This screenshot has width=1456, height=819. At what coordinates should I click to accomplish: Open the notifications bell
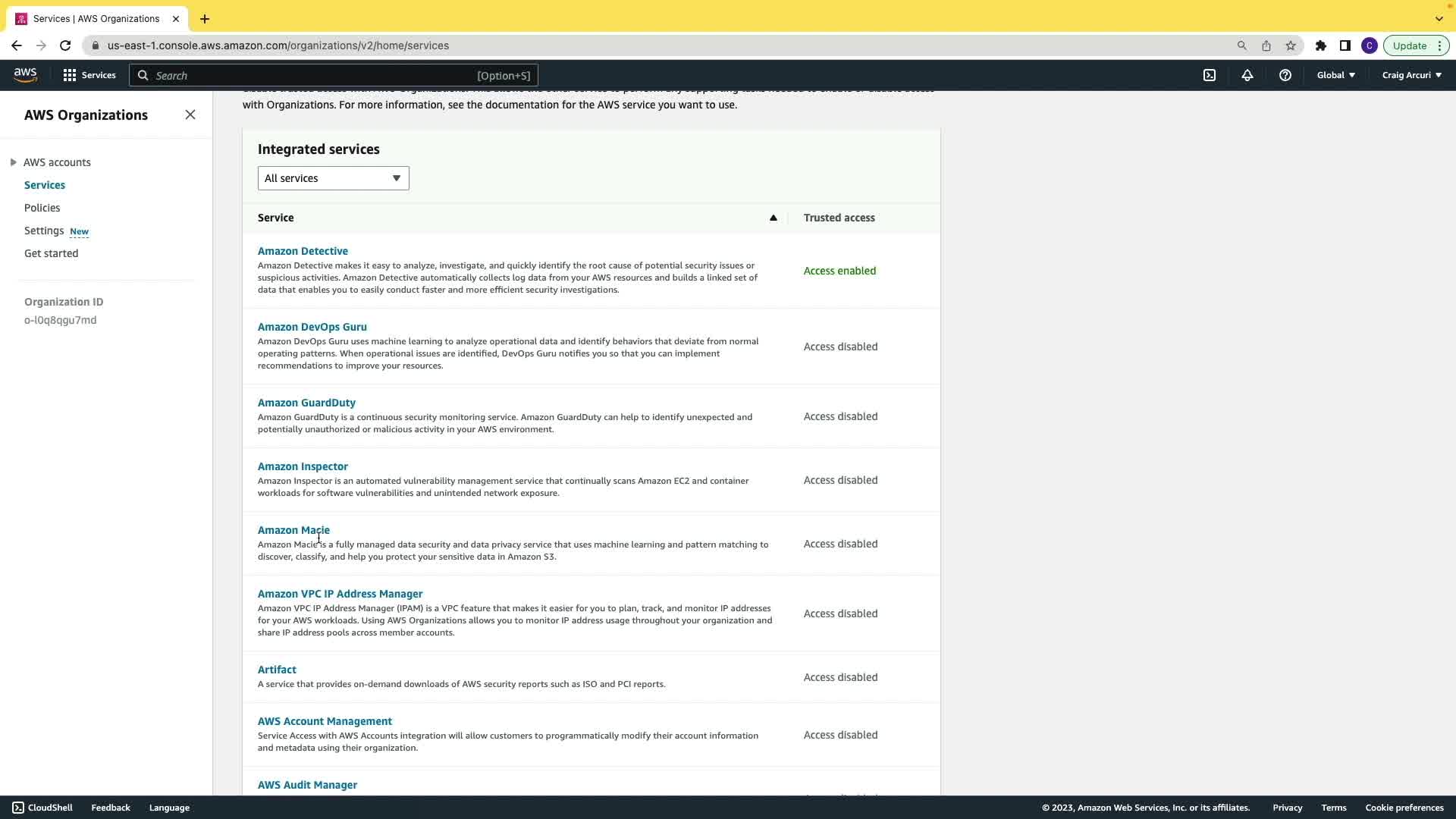[1247, 75]
